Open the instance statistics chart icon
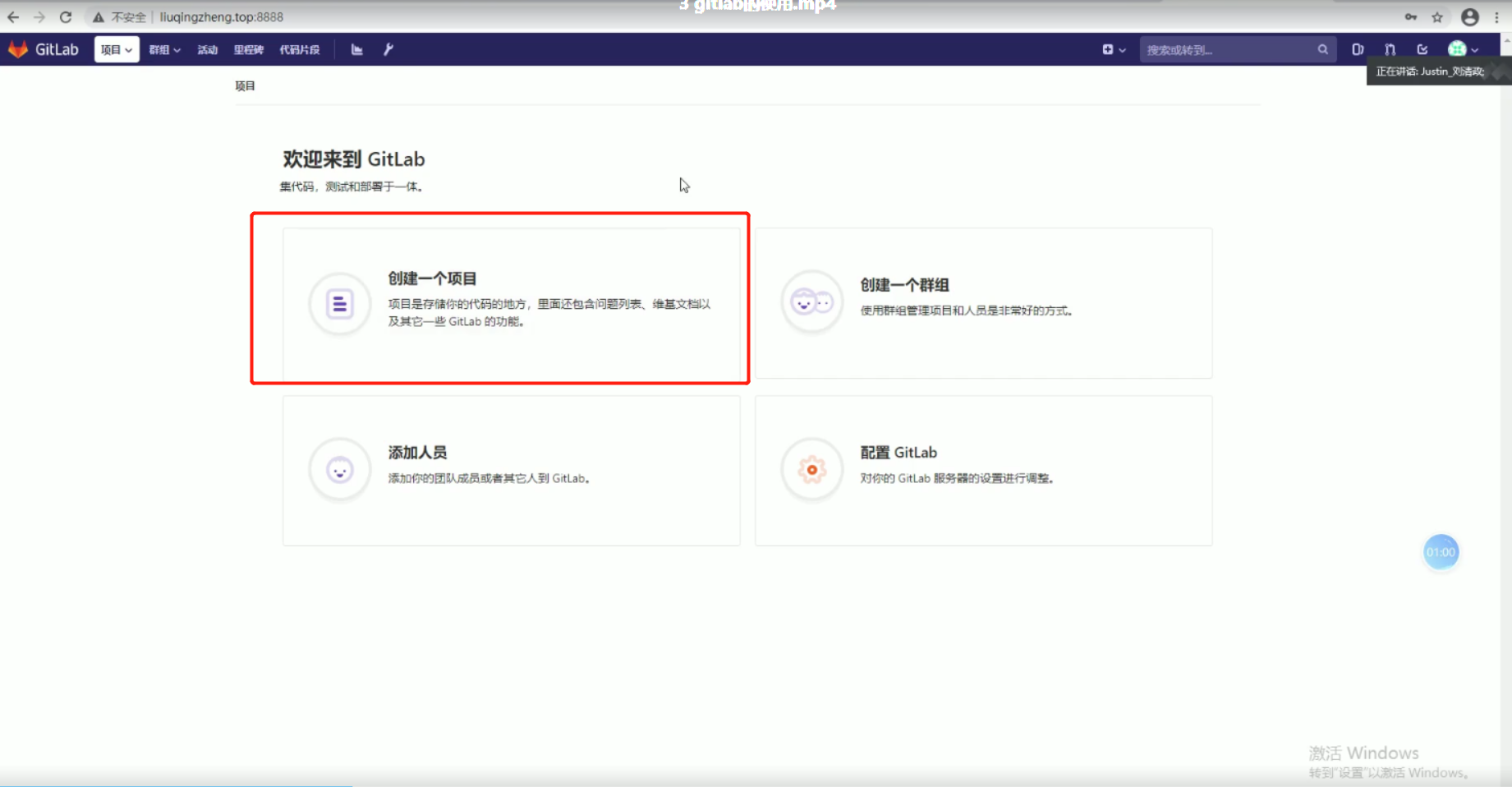The image size is (1512, 787). tap(356, 49)
